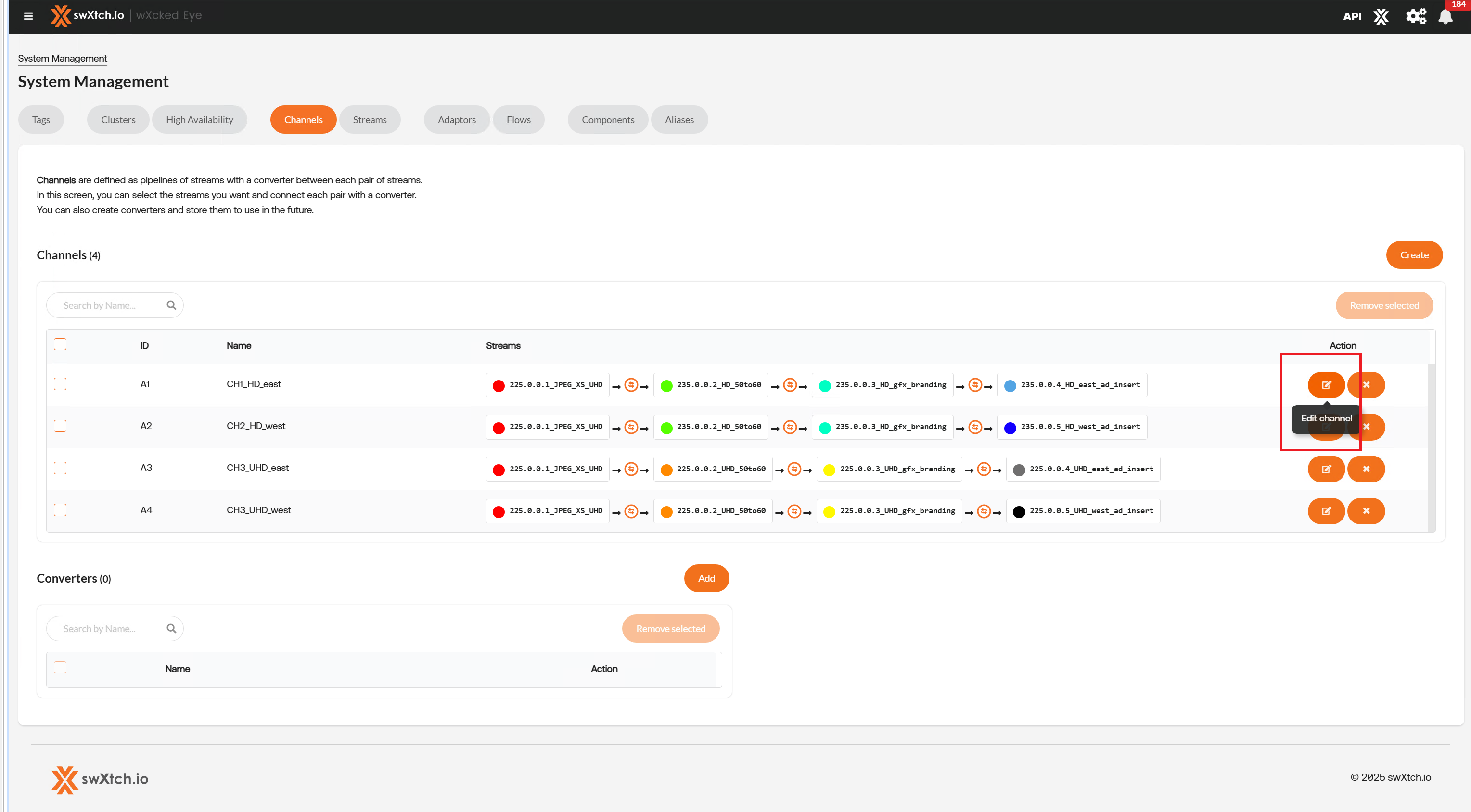Click first converter icon in A1 stream pipeline
This screenshot has width=1471, height=812.
(631, 385)
